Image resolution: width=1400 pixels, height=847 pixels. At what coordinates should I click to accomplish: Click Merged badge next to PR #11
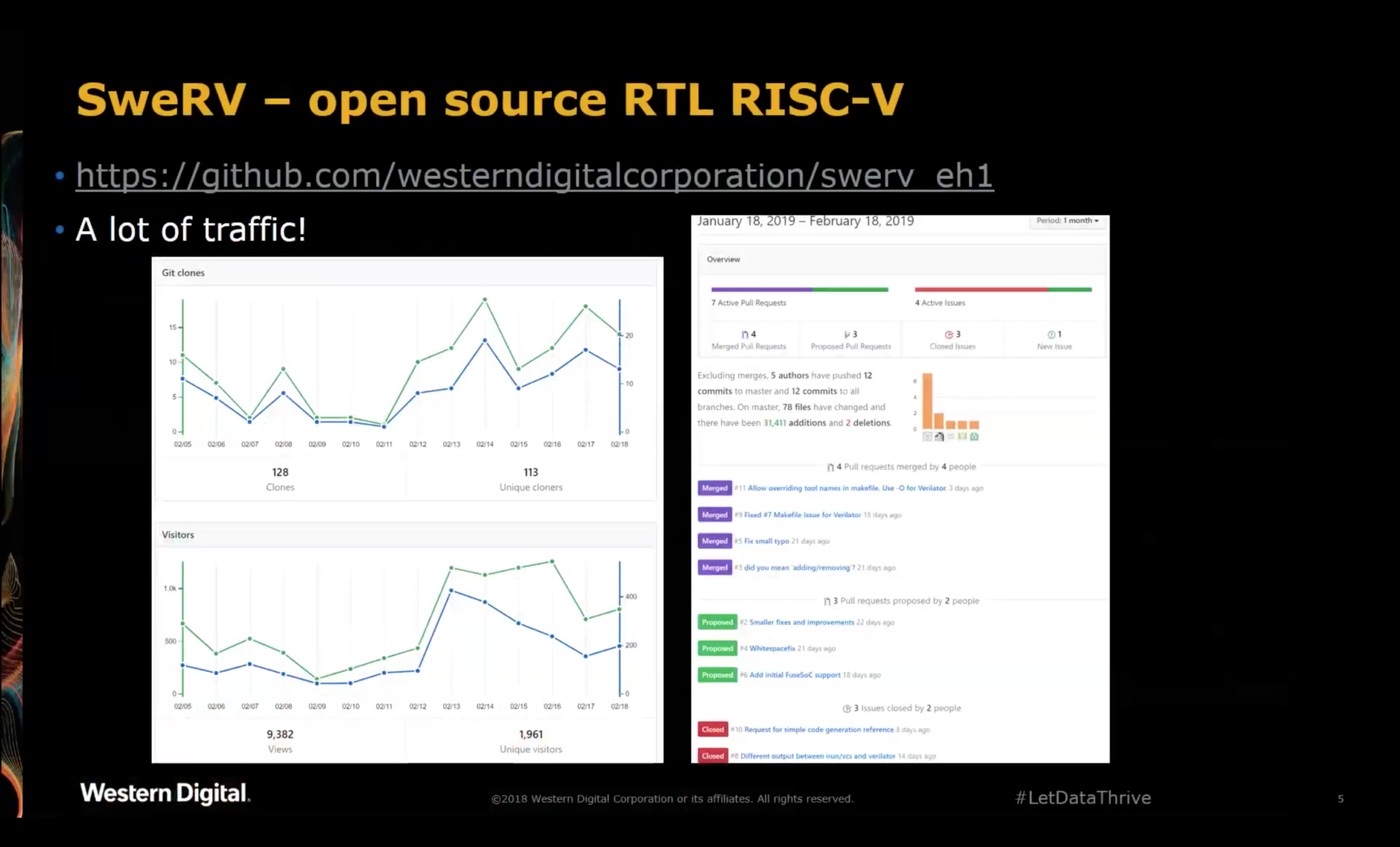pyautogui.click(x=715, y=488)
